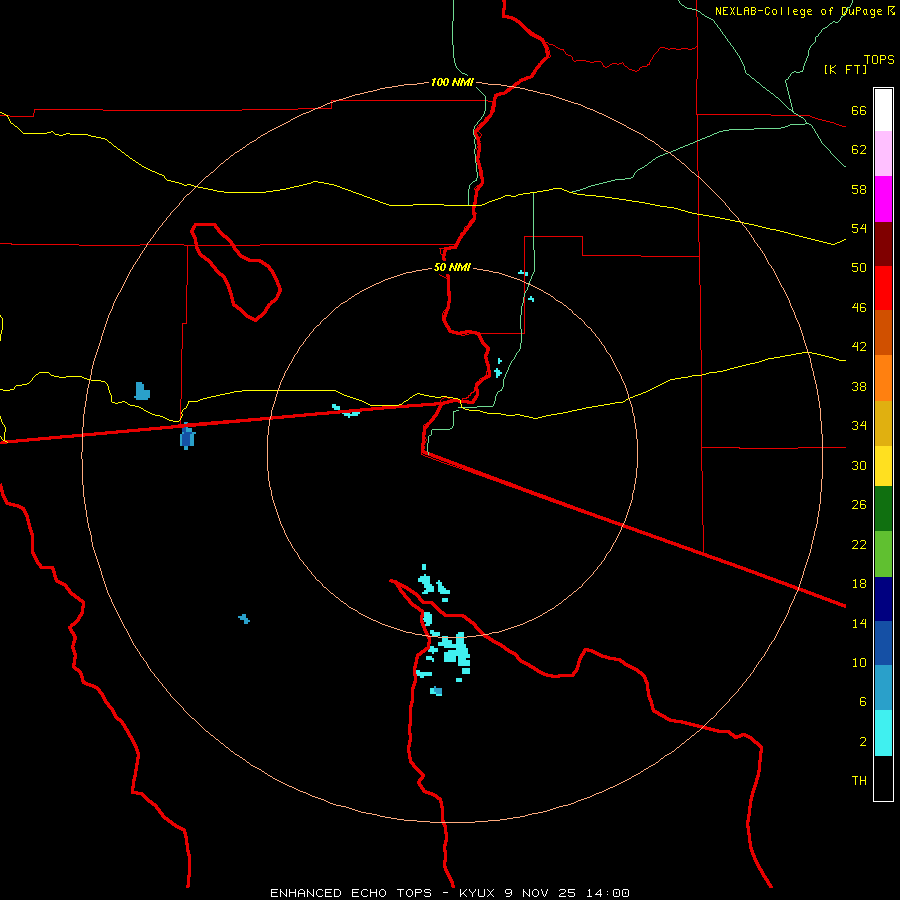Click the 100 NMI range ring label
Screen dimensions: 900x900
point(452,82)
